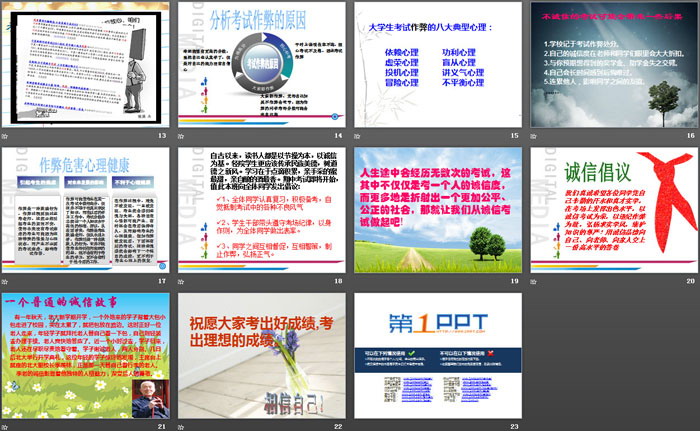This screenshot has width=700, height=431.
Task: Select the 第1PPT logo slide thumbnail
Action: (x=438, y=356)
